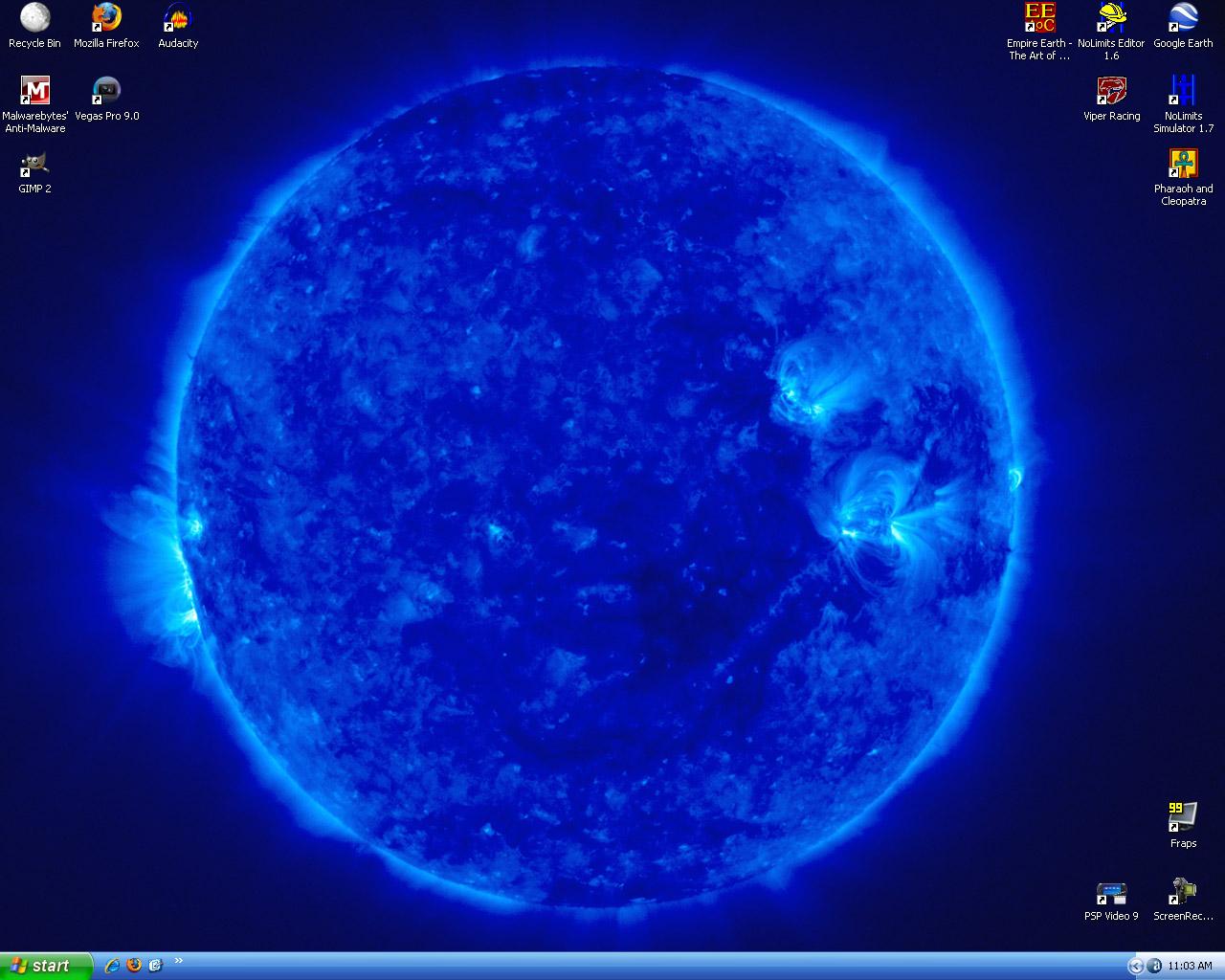Launch Firefox from the Quick Launch bar
The width and height of the screenshot is (1225, 980).
coord(134,966)
